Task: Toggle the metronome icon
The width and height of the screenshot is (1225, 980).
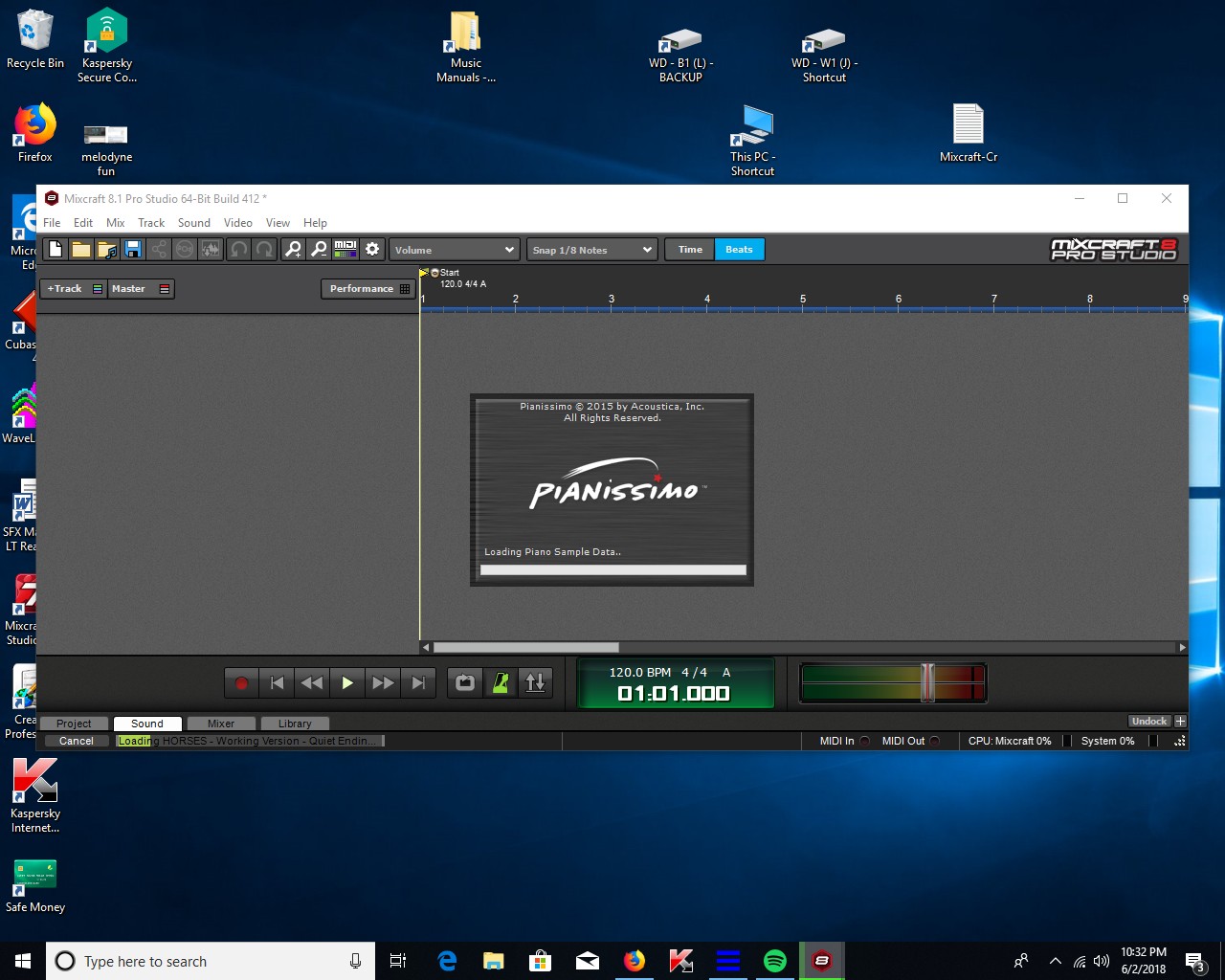Action: (501, 682)
